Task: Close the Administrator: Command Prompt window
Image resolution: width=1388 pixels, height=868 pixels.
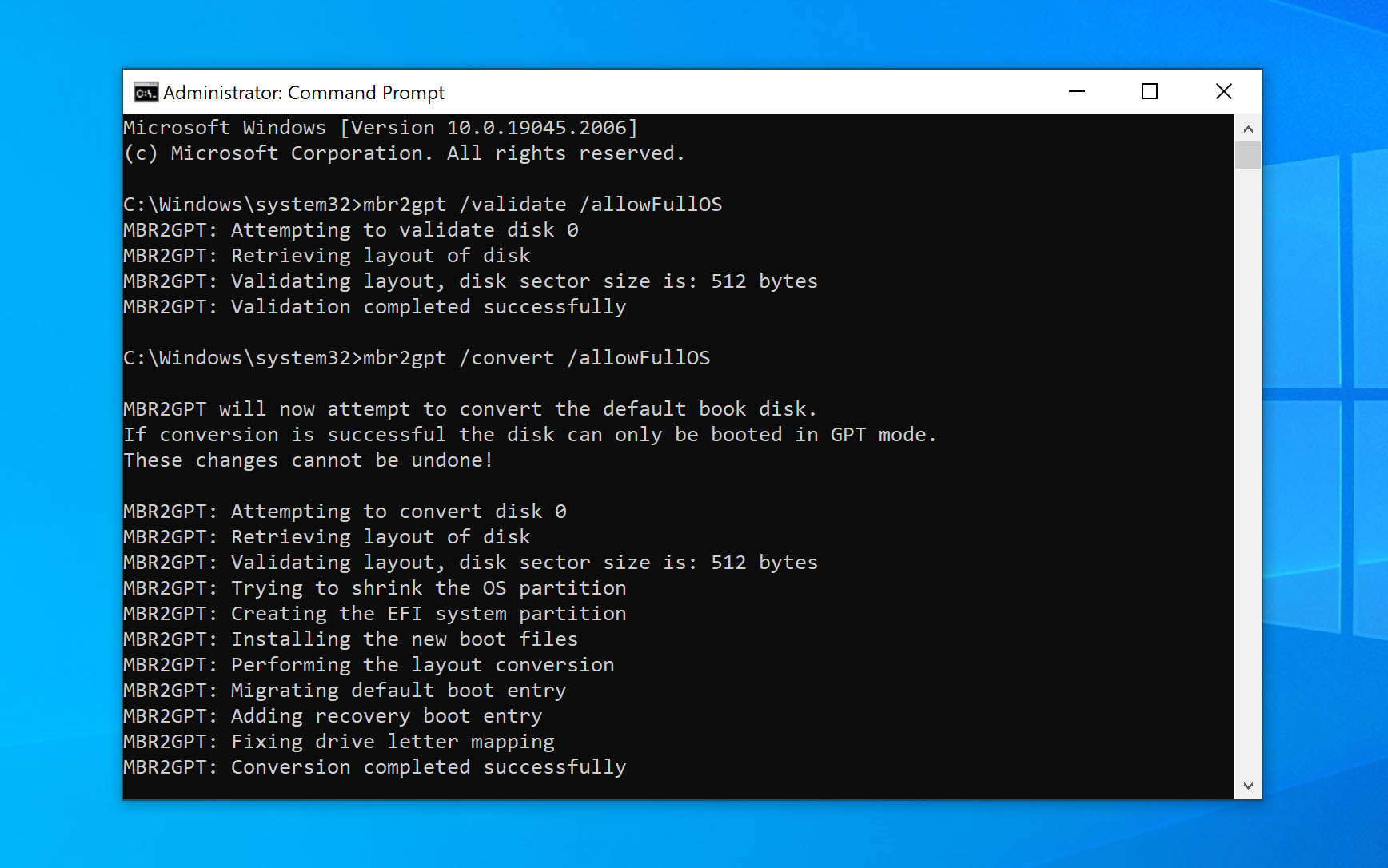Action: pos(1223,92)
